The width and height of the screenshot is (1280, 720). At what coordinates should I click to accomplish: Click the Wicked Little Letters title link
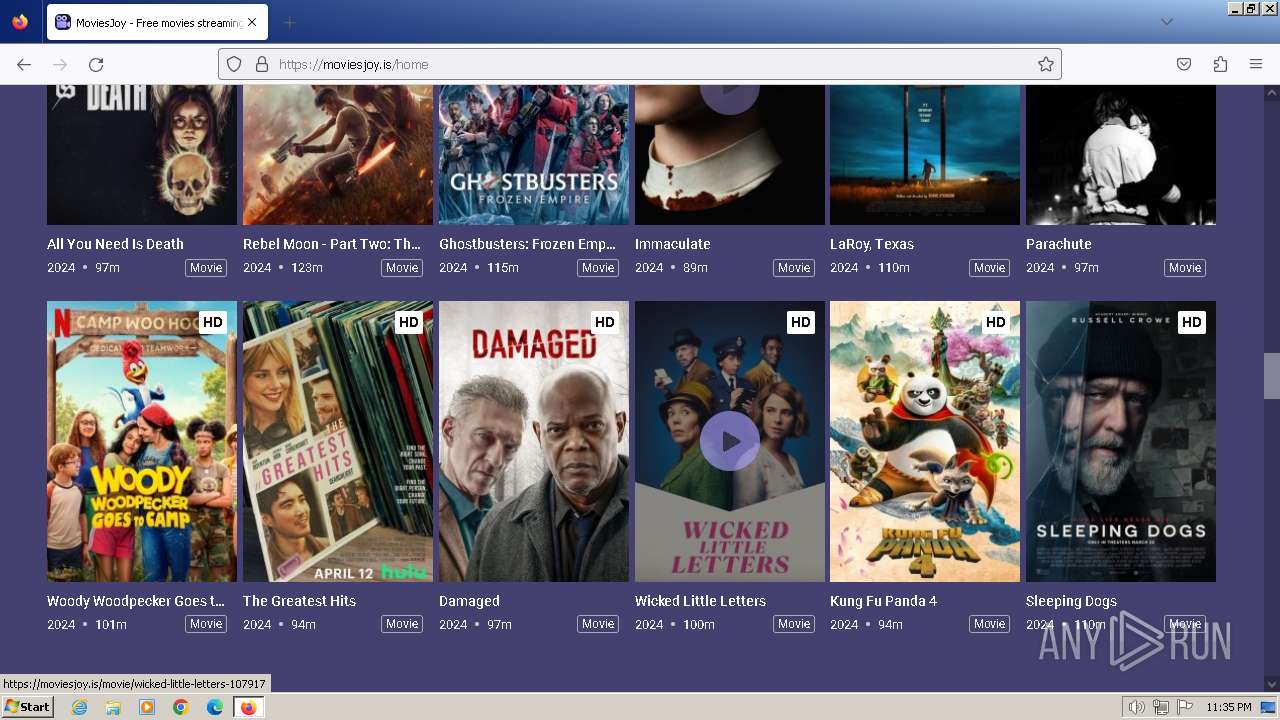700,601
